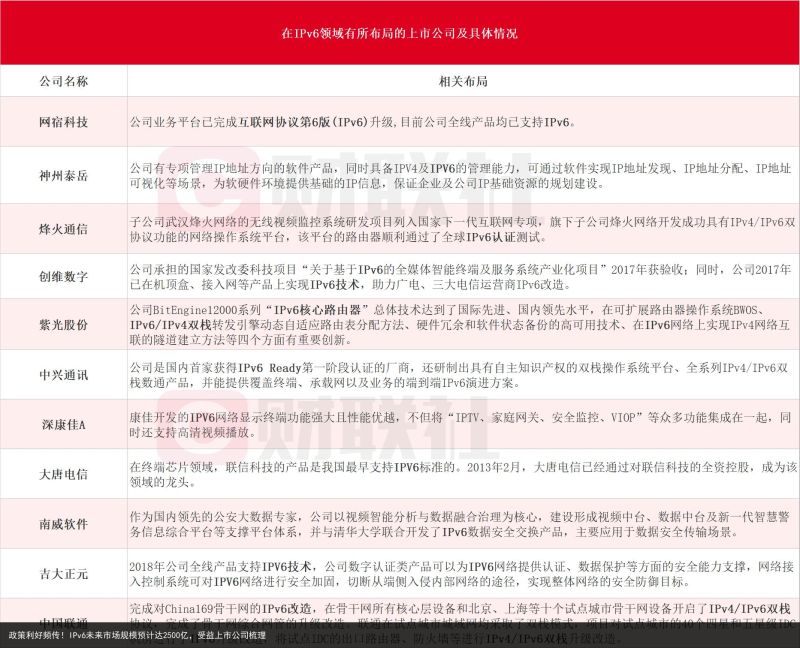Click the company name 中兴通讯
Image resolution: width=800 pixels, height=648 pixels.
(x=64, y=375)
